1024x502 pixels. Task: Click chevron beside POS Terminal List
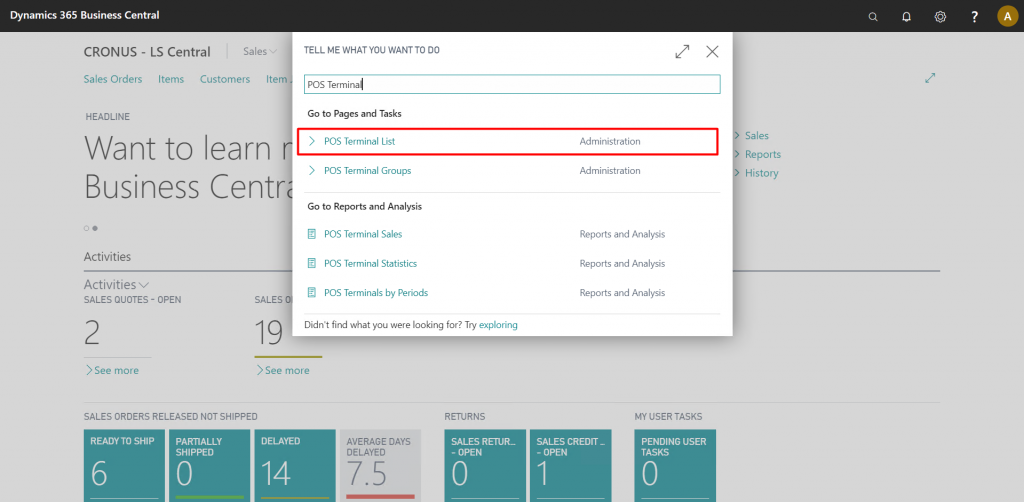tap(312, 141)
